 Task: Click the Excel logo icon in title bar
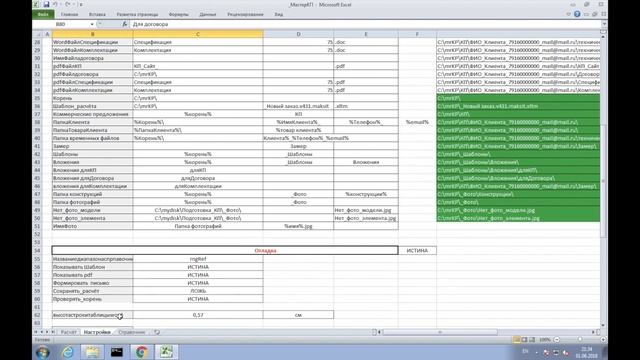click(x=36, y=4)
